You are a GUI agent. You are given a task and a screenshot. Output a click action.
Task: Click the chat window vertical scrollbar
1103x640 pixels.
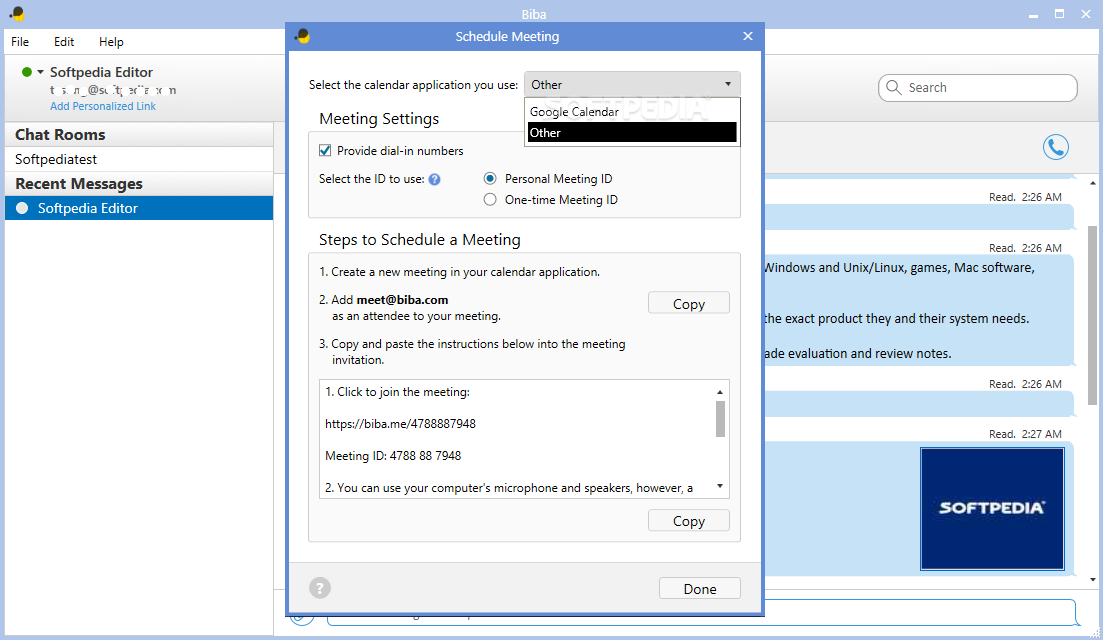[1092, 315]
